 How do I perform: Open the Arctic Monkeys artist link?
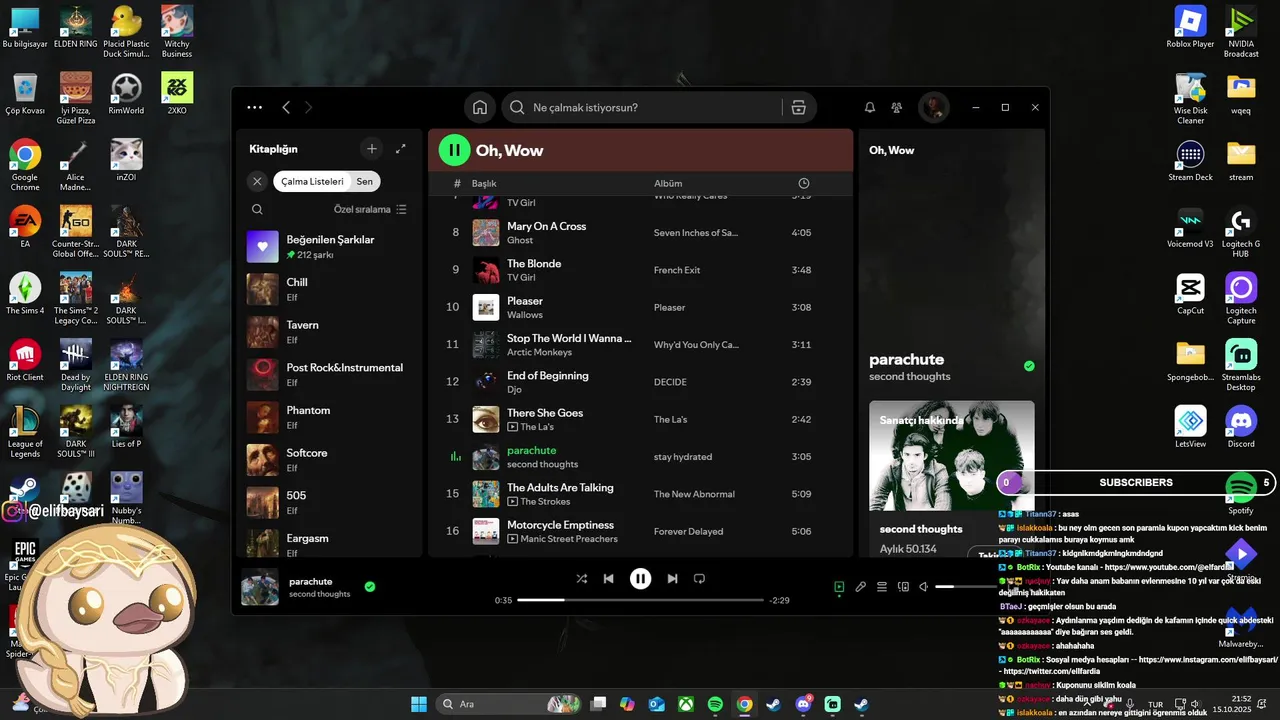(539, 352)
